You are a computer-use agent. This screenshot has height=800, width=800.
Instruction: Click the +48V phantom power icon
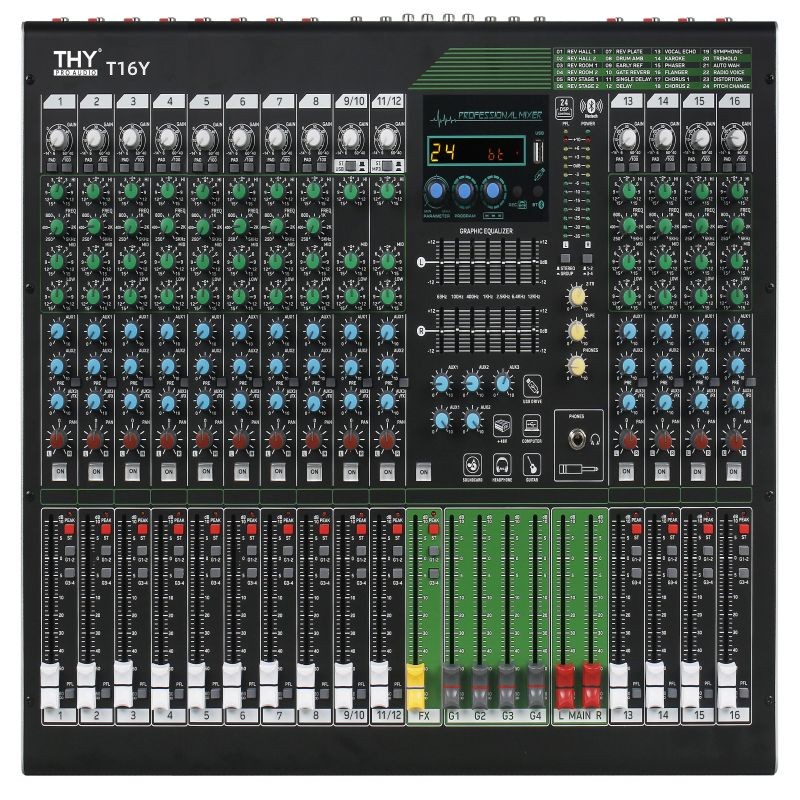coord(504,425)
